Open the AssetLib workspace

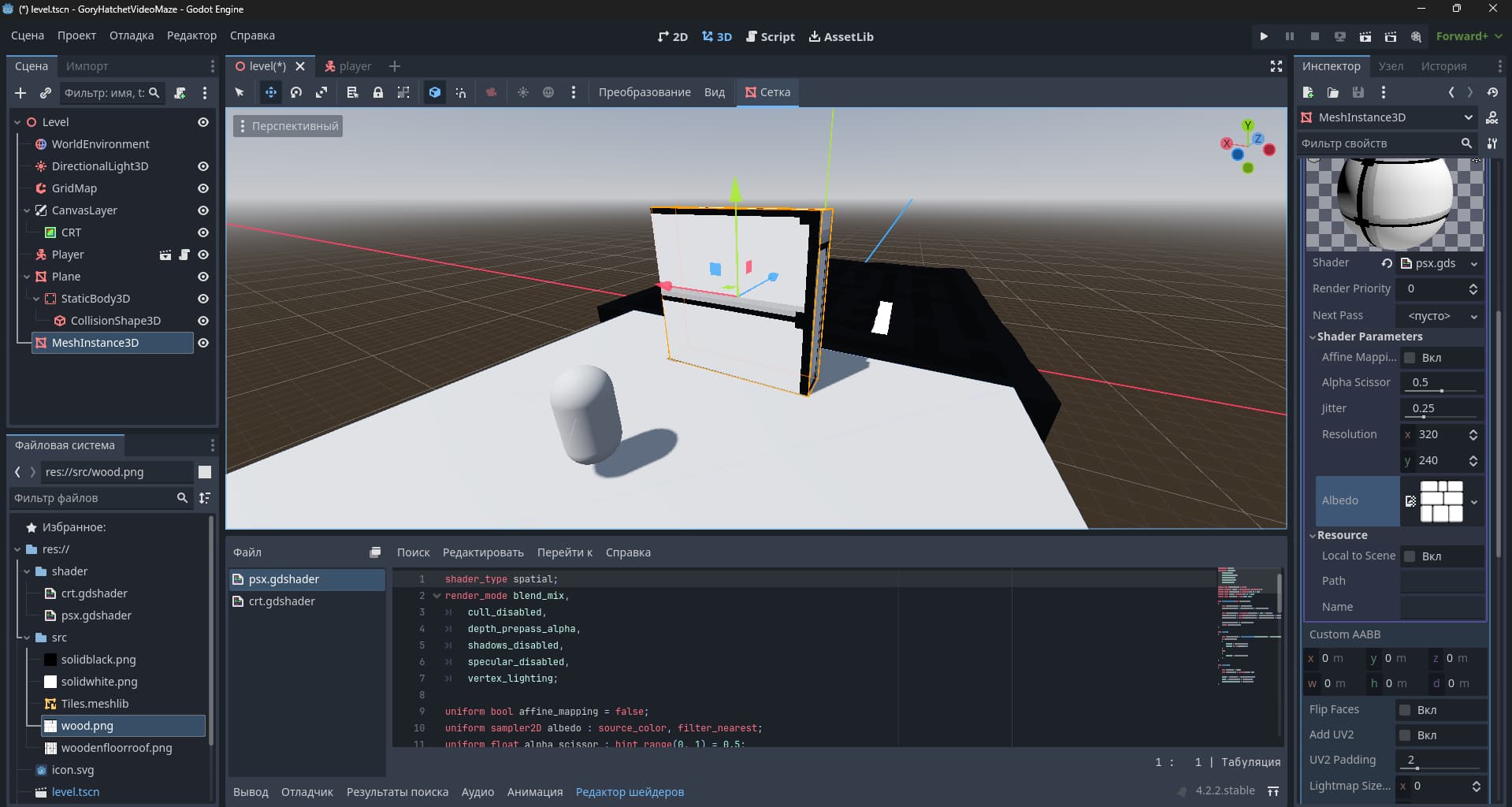[x=840, y=36]
